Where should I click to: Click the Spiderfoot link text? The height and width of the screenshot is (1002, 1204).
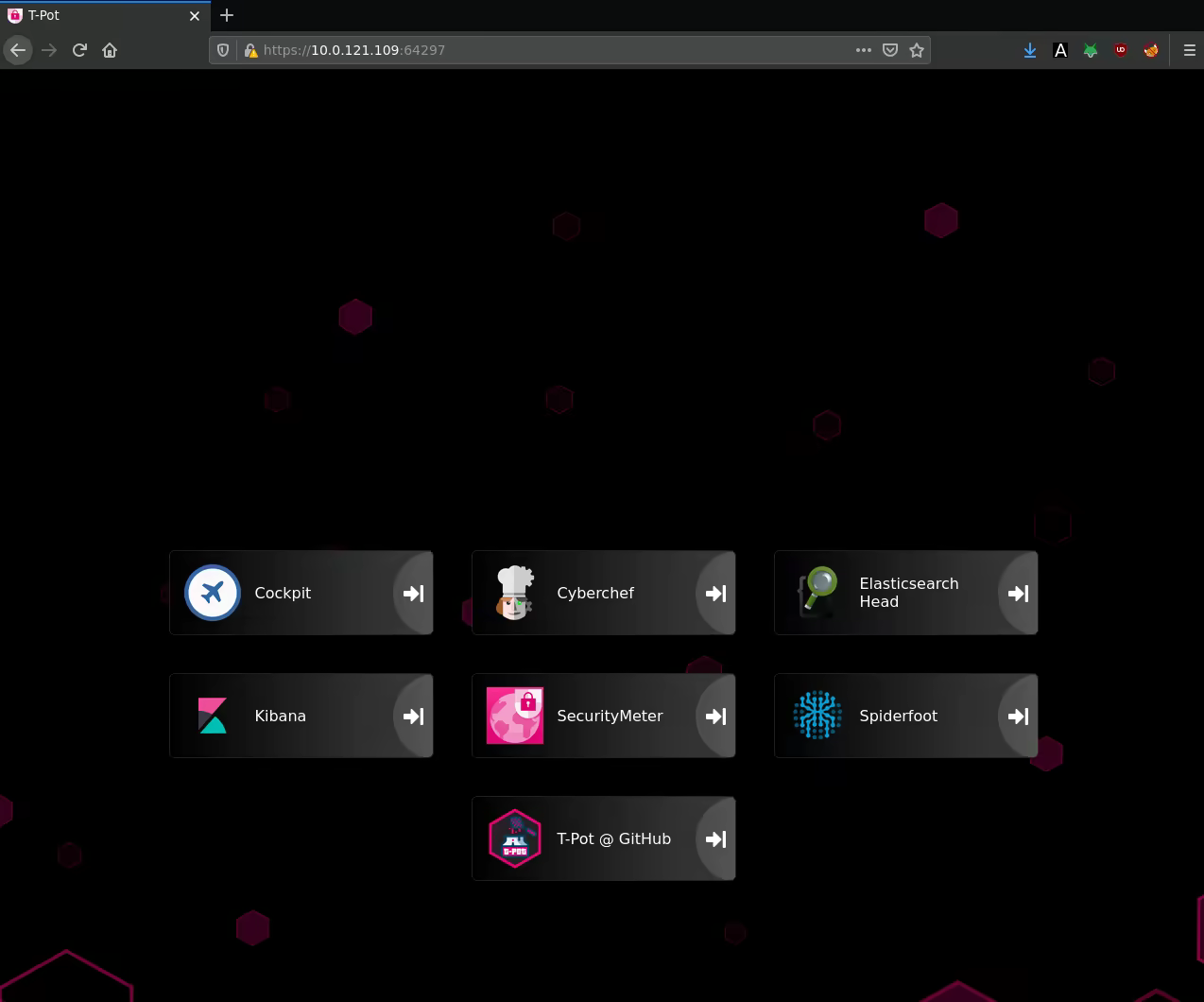898,716
